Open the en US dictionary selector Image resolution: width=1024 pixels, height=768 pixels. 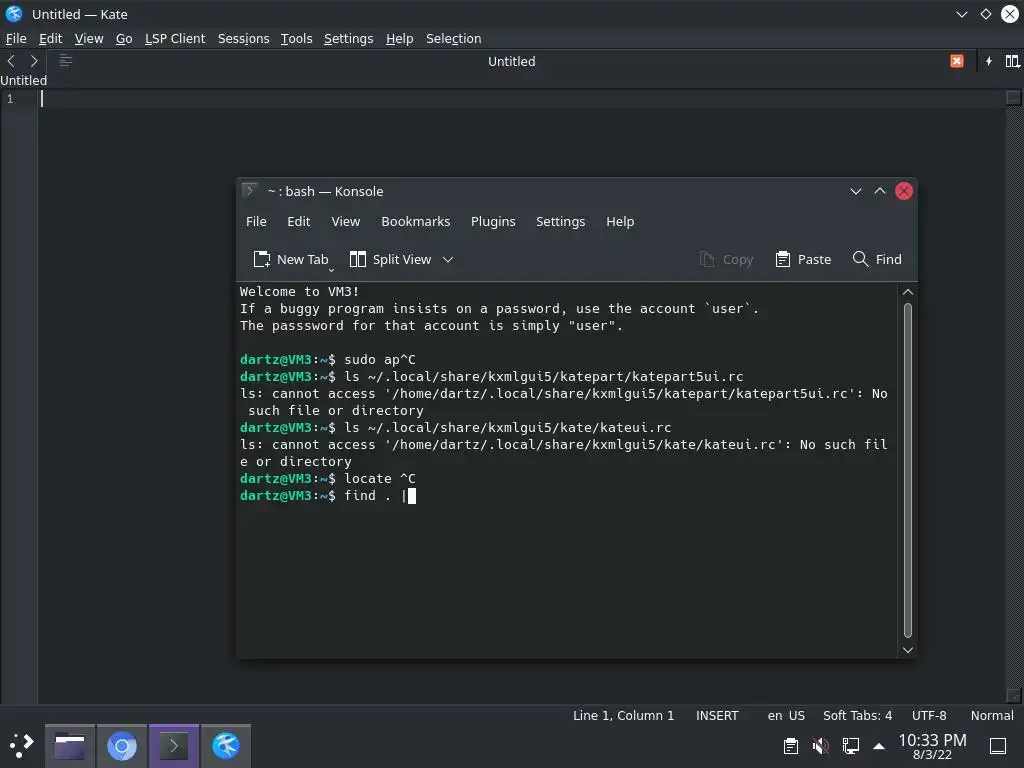coord(786,715)
